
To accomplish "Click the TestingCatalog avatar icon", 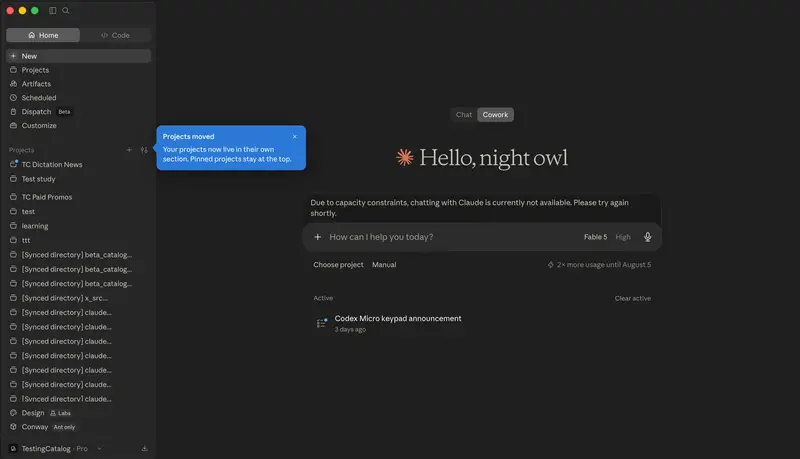I will tap(13, 449).
